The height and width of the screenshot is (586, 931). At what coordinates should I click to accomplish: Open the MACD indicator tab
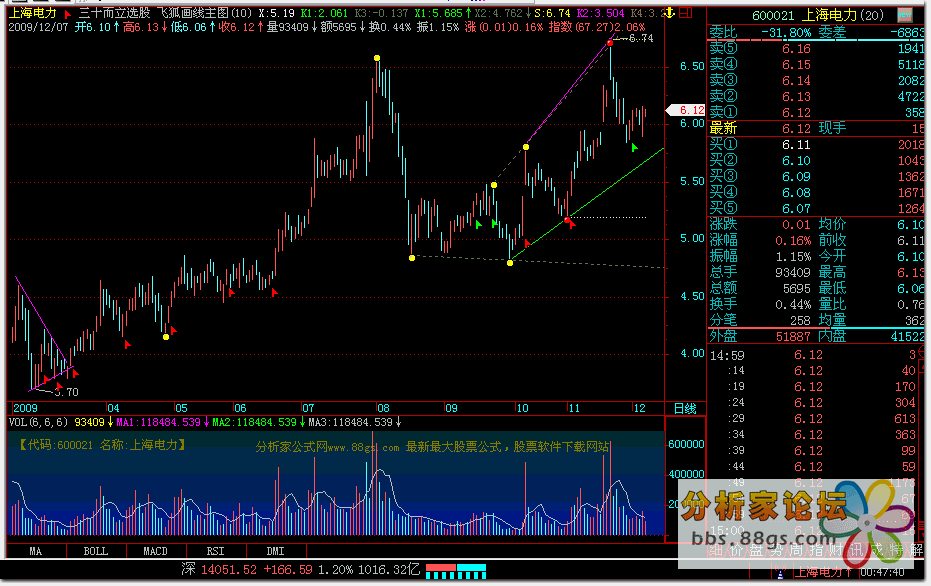(x=155, y=551)
